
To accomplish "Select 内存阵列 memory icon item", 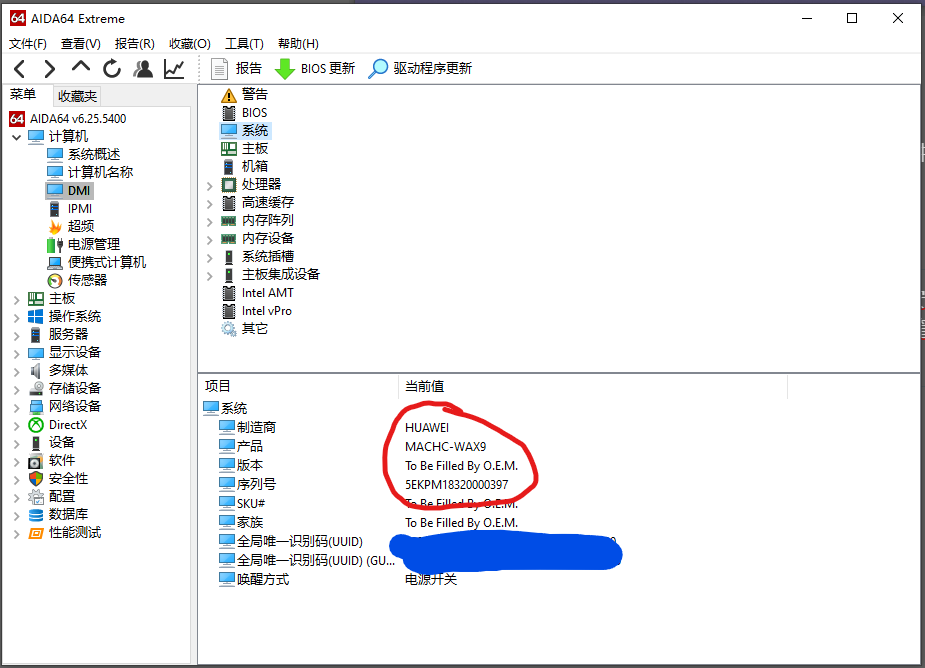I will click(257, 221).
